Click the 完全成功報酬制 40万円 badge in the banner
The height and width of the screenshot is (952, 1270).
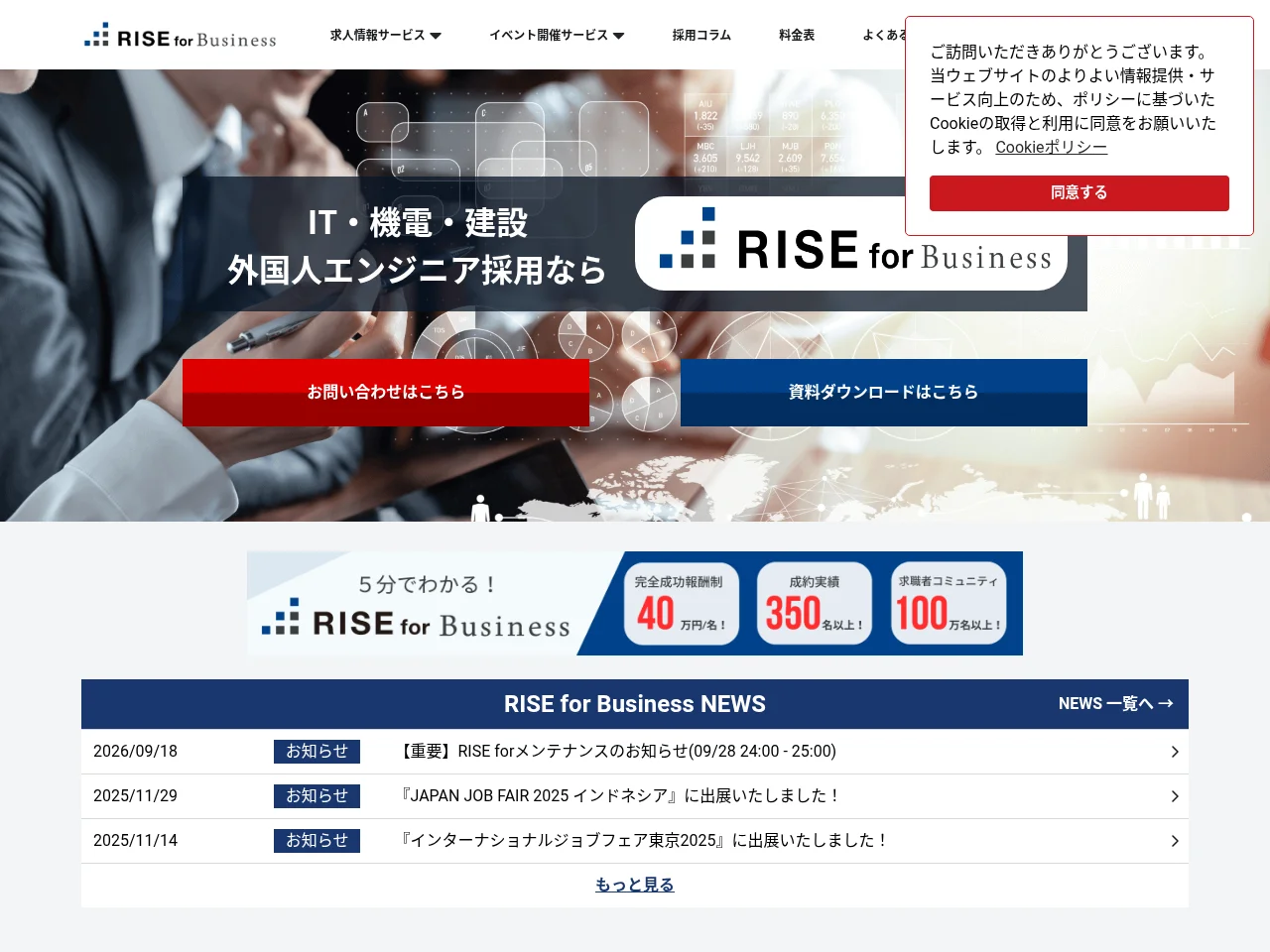[682, 603]
